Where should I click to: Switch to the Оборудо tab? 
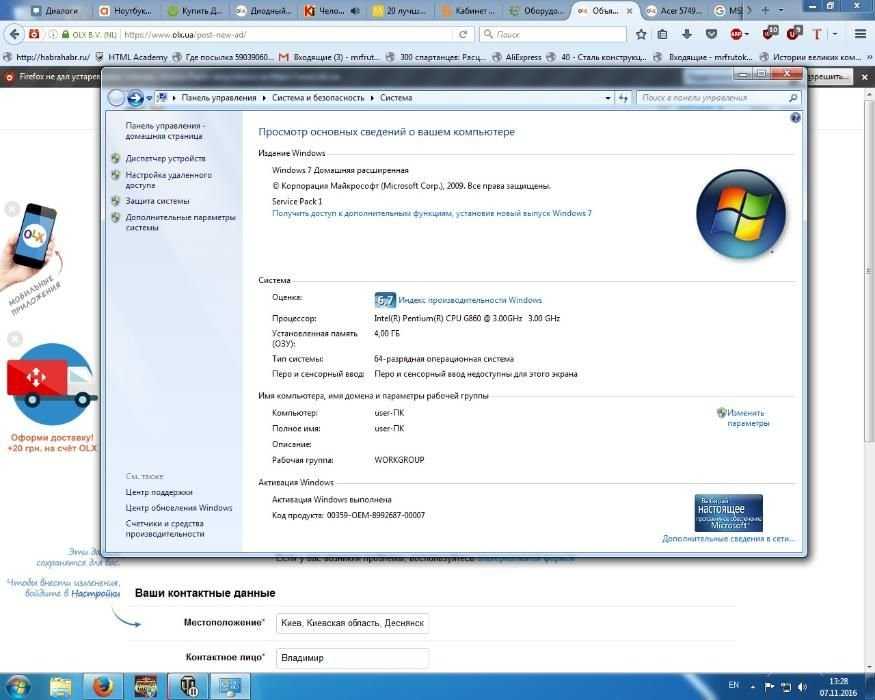(539, 11)
